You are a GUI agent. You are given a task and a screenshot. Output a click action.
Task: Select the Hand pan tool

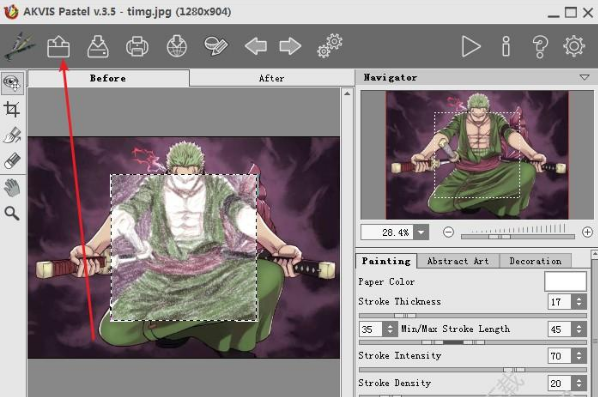point(12,188)
